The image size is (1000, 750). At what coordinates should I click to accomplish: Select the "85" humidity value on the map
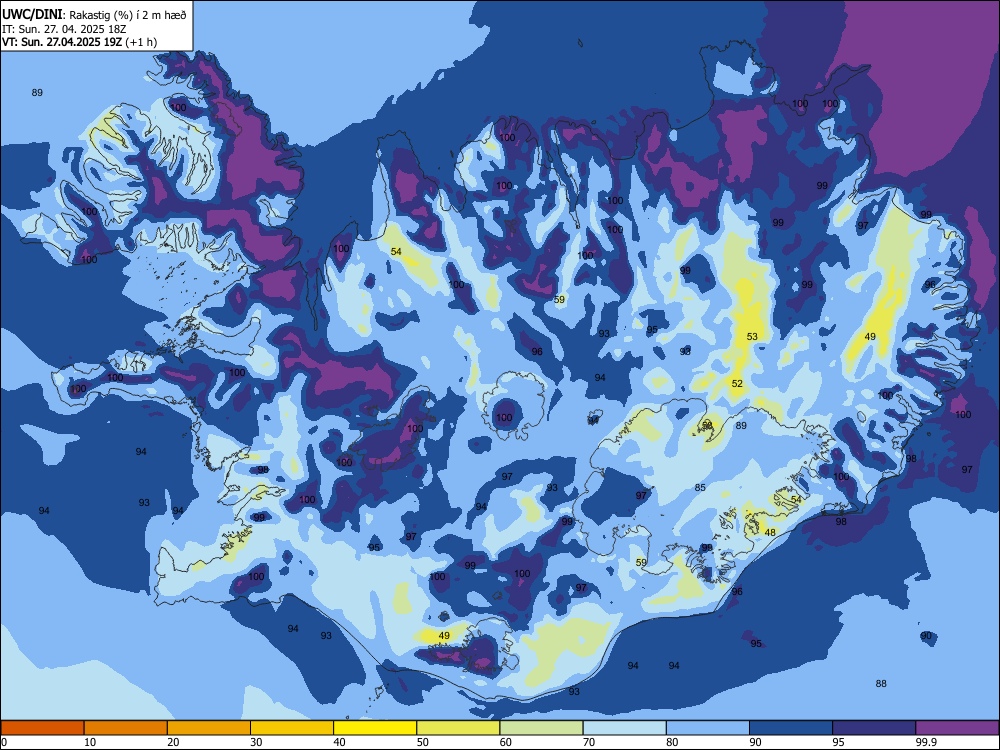pos(700,487)
